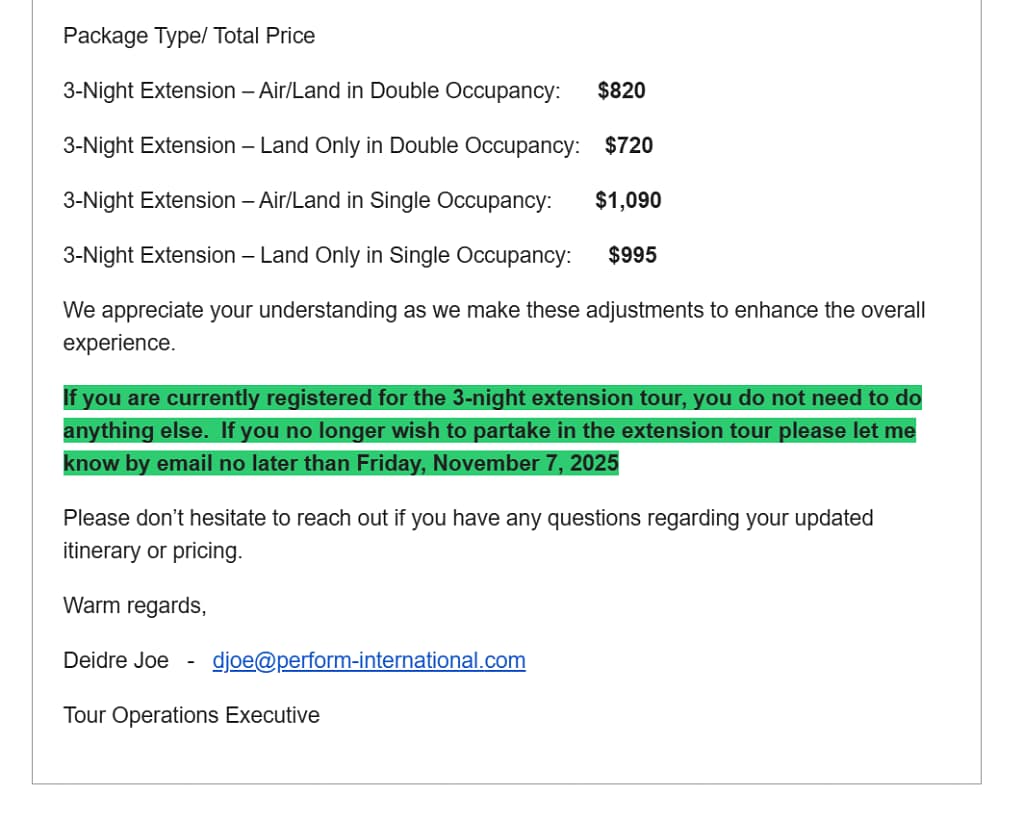The height and width of the screenshot is (821, 1024).
Task: Select the Air/Land in Single Occupancy label
Action: pos(405,201)
